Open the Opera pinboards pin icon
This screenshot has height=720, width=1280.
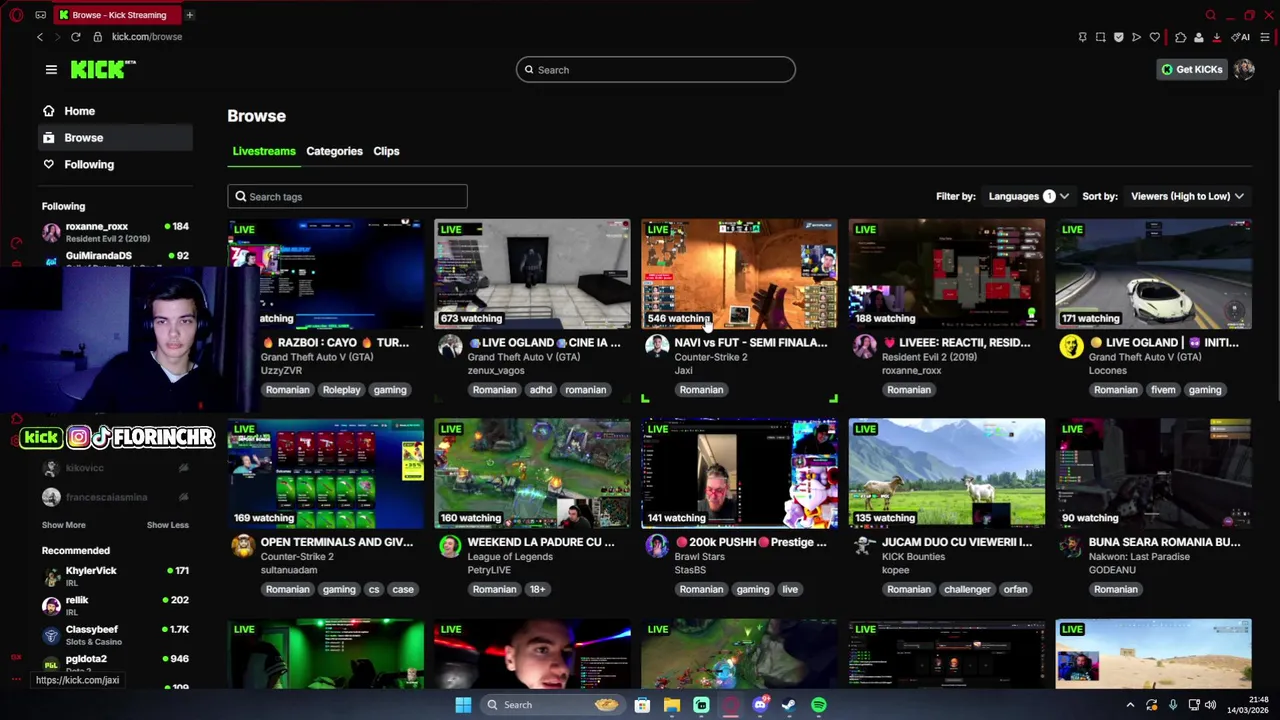click(1082, 37)
